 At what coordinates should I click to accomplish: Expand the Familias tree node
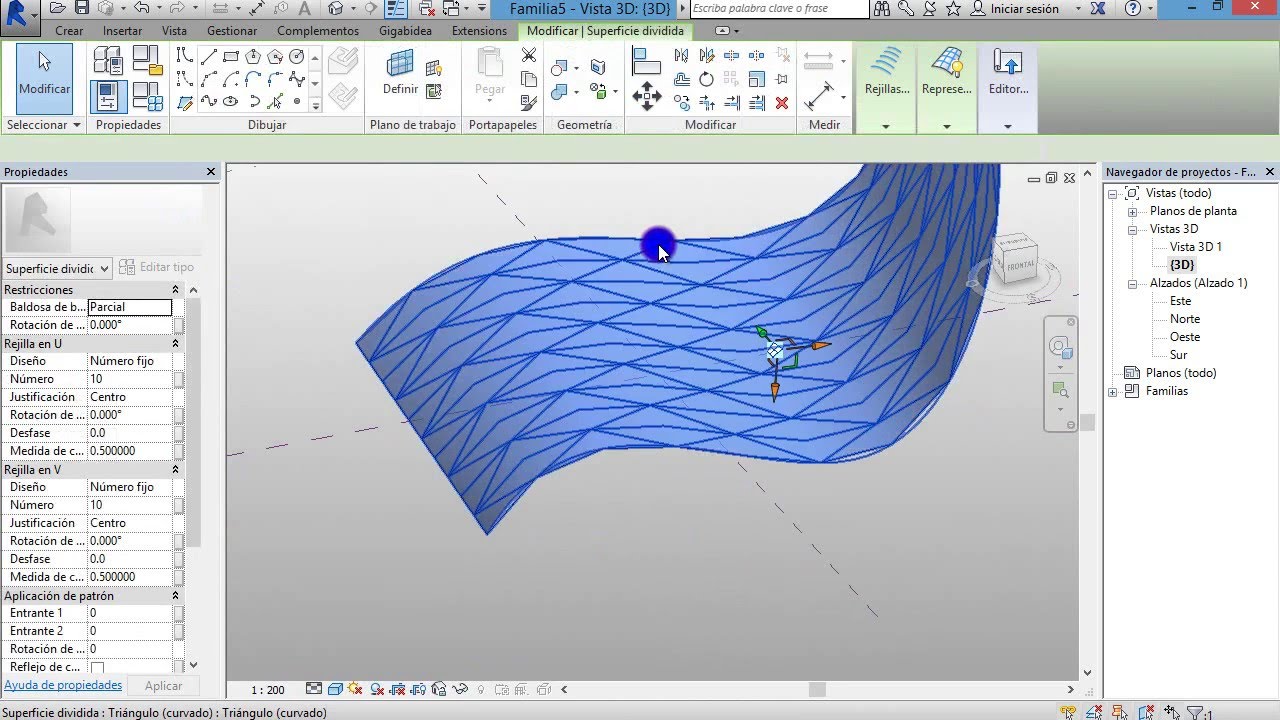1113,391
